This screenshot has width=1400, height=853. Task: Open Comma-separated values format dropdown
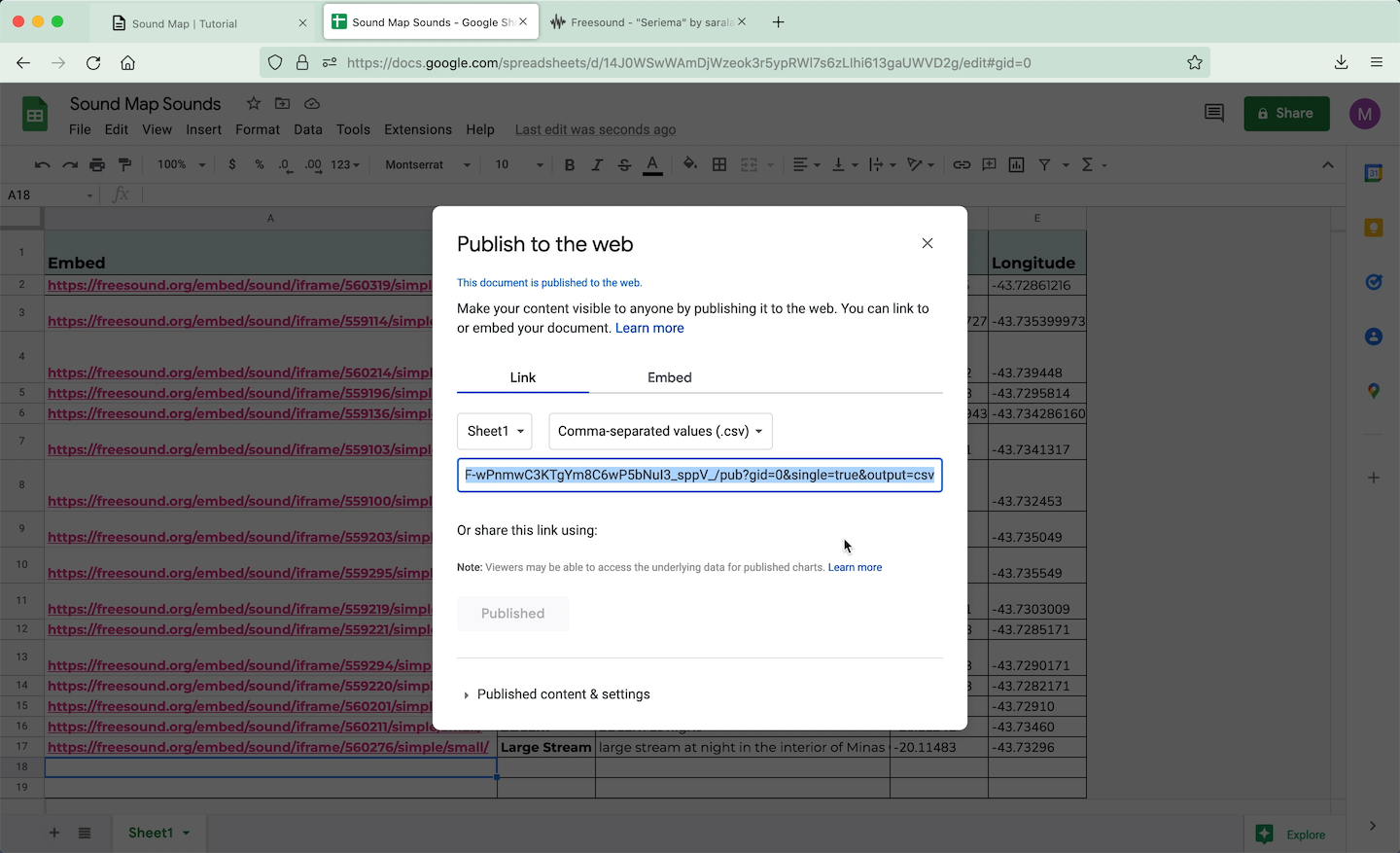point(660,432)
